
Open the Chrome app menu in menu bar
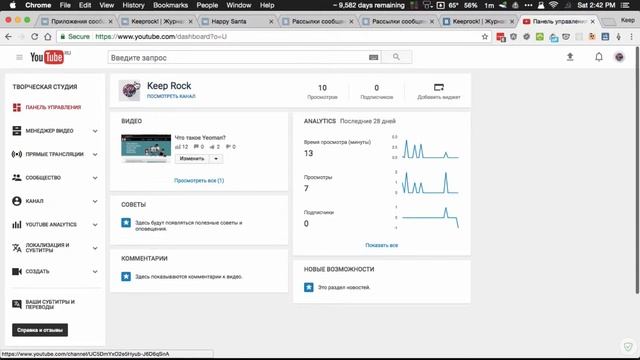38,5
